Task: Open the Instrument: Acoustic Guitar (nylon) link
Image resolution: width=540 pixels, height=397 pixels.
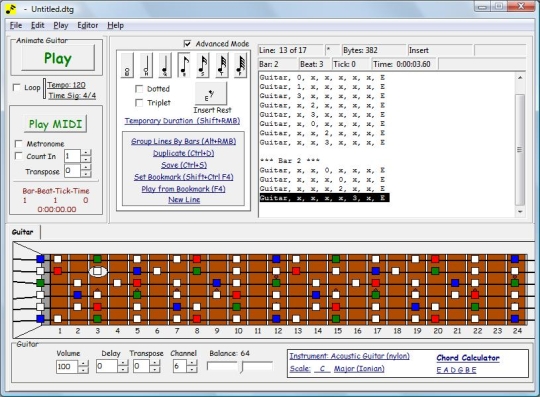Action: (350, 356)
